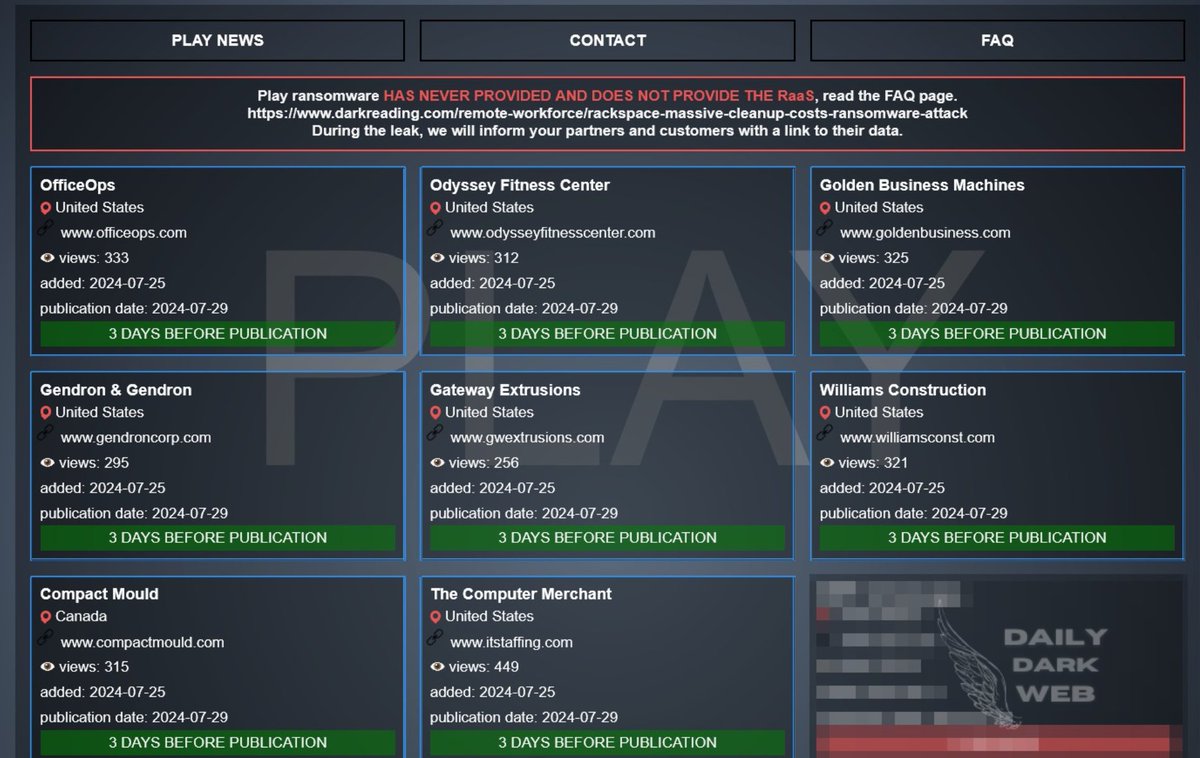Screen dimensions: 1200x758
Task: Open The Computer Merchant card title
Action: point(521,594)
